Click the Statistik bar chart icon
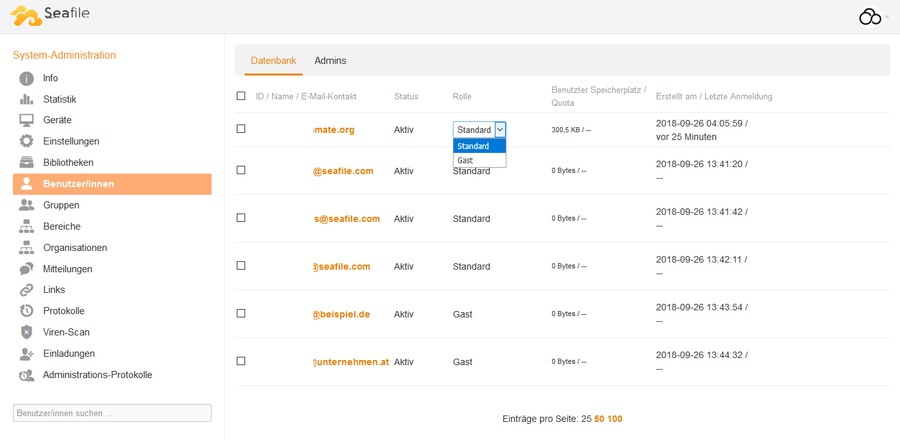900x440 pixels. tap(26, 99)
